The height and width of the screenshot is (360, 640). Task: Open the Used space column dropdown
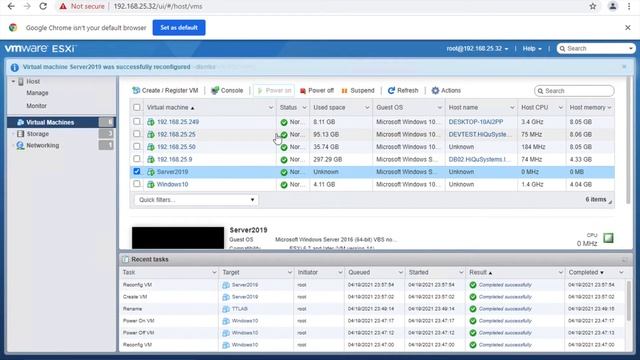click(367, 108)
